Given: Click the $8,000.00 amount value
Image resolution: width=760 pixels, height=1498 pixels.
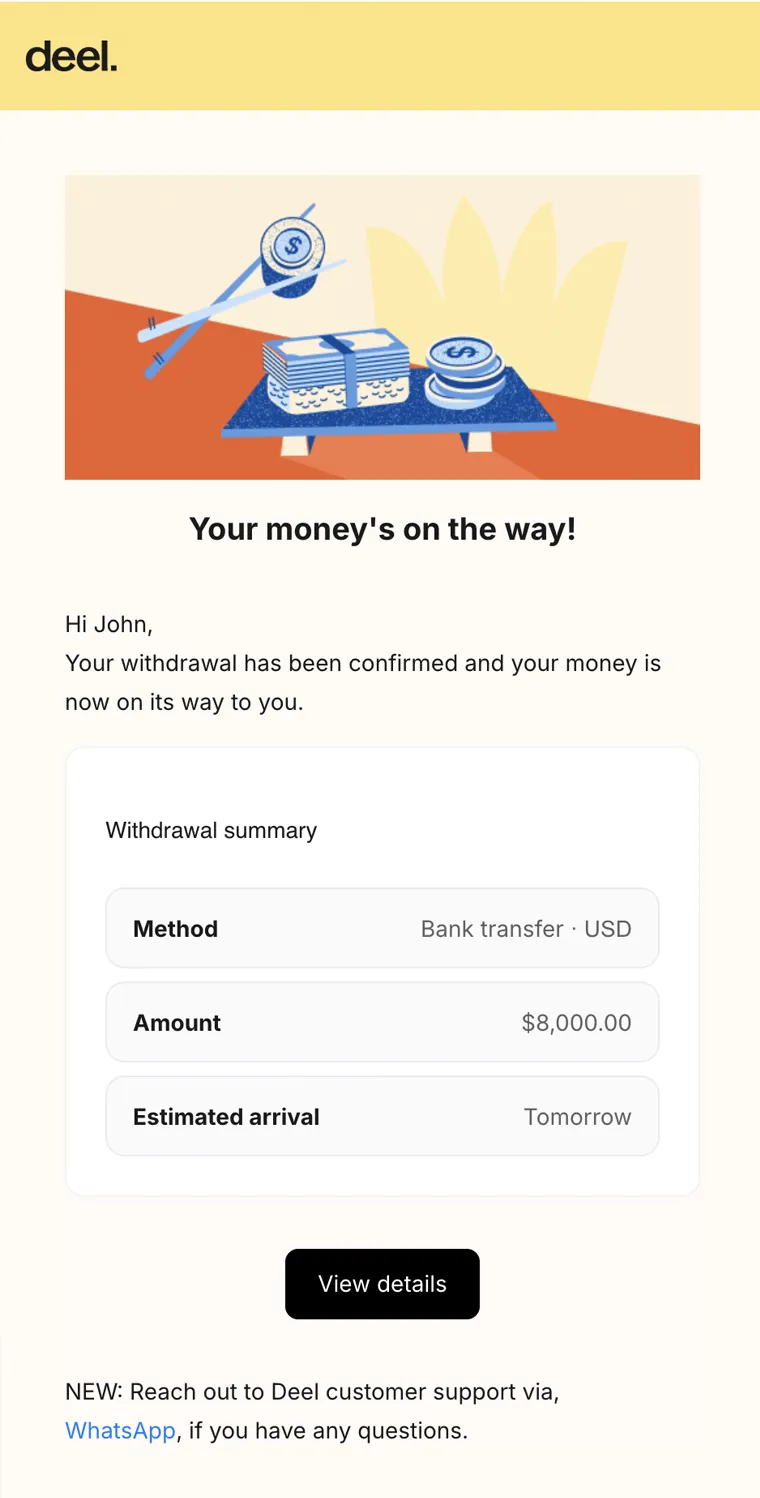Looking at the screenshot, I should pyautogui.click(x=576, y=1023).
